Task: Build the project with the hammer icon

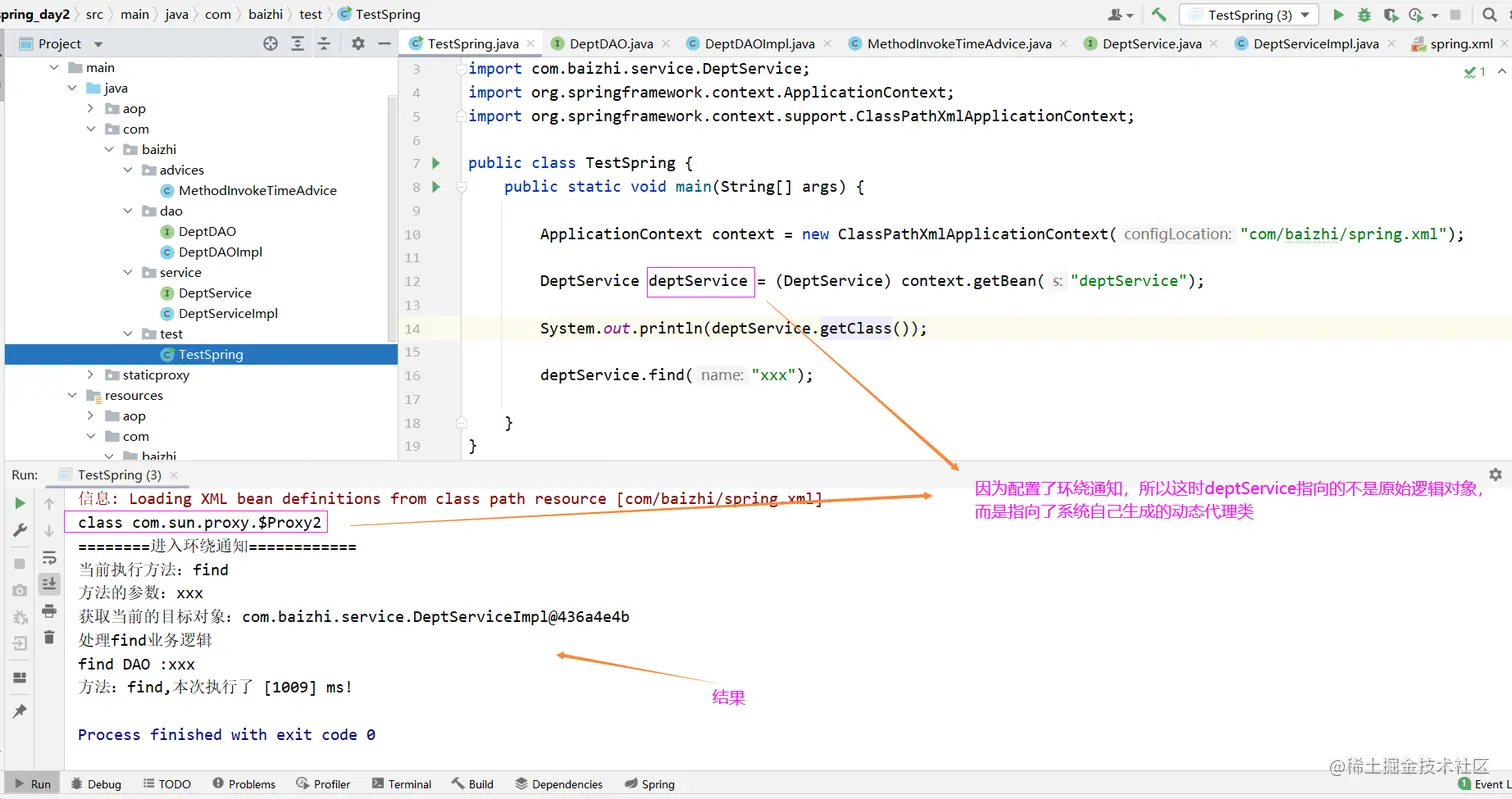Action: [1159, 15]
